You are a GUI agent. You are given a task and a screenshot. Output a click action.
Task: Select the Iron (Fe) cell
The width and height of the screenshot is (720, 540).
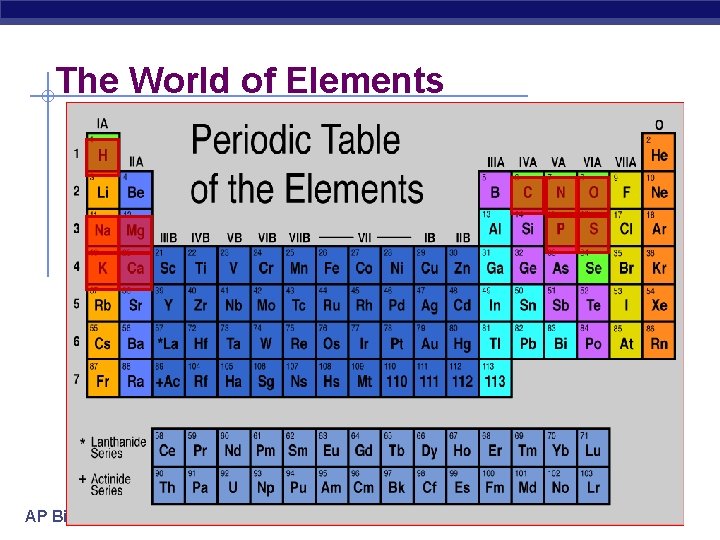332,266
